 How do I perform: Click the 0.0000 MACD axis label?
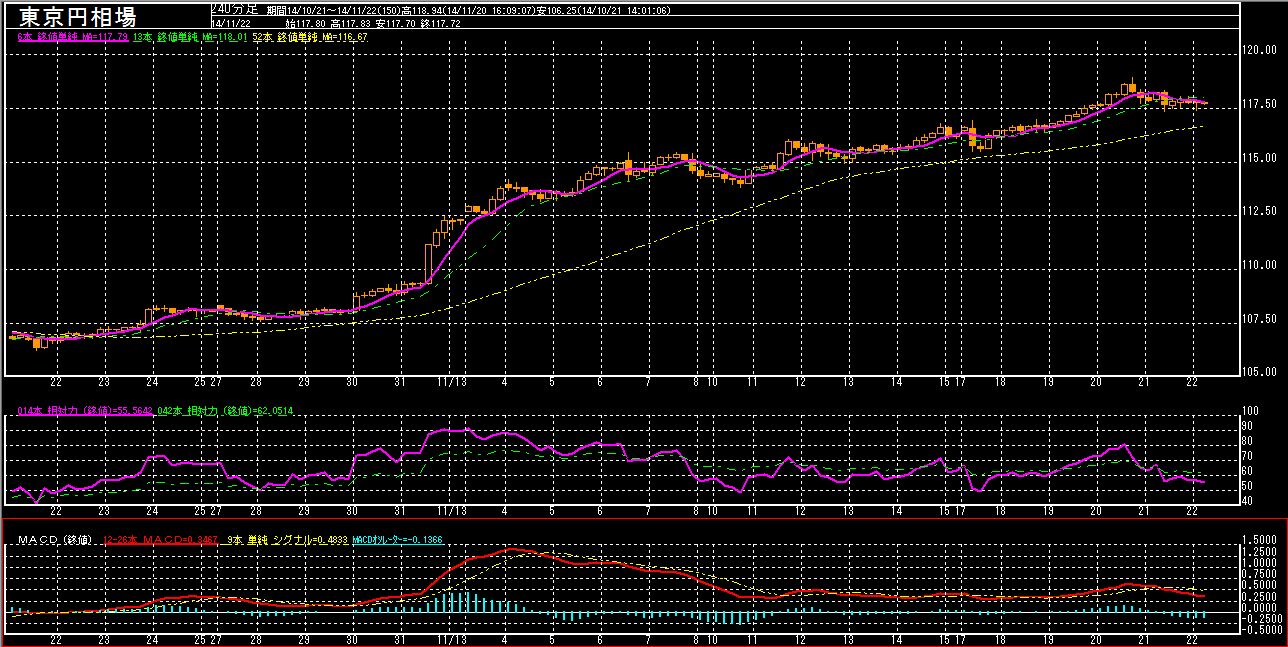(x=1257, y=607)
